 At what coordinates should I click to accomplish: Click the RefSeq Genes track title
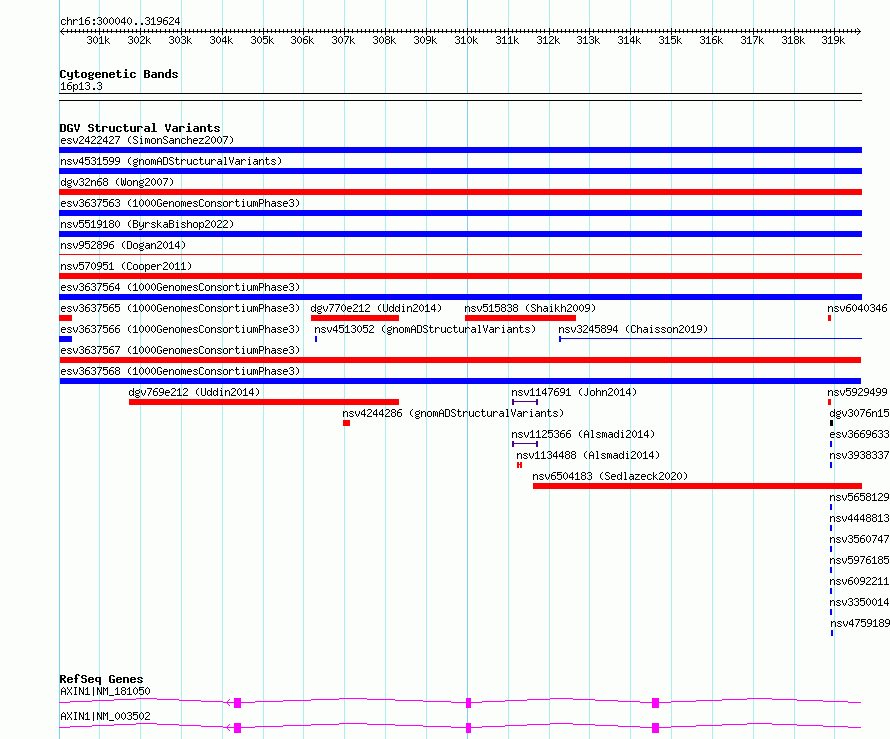(x=101, y=679)
